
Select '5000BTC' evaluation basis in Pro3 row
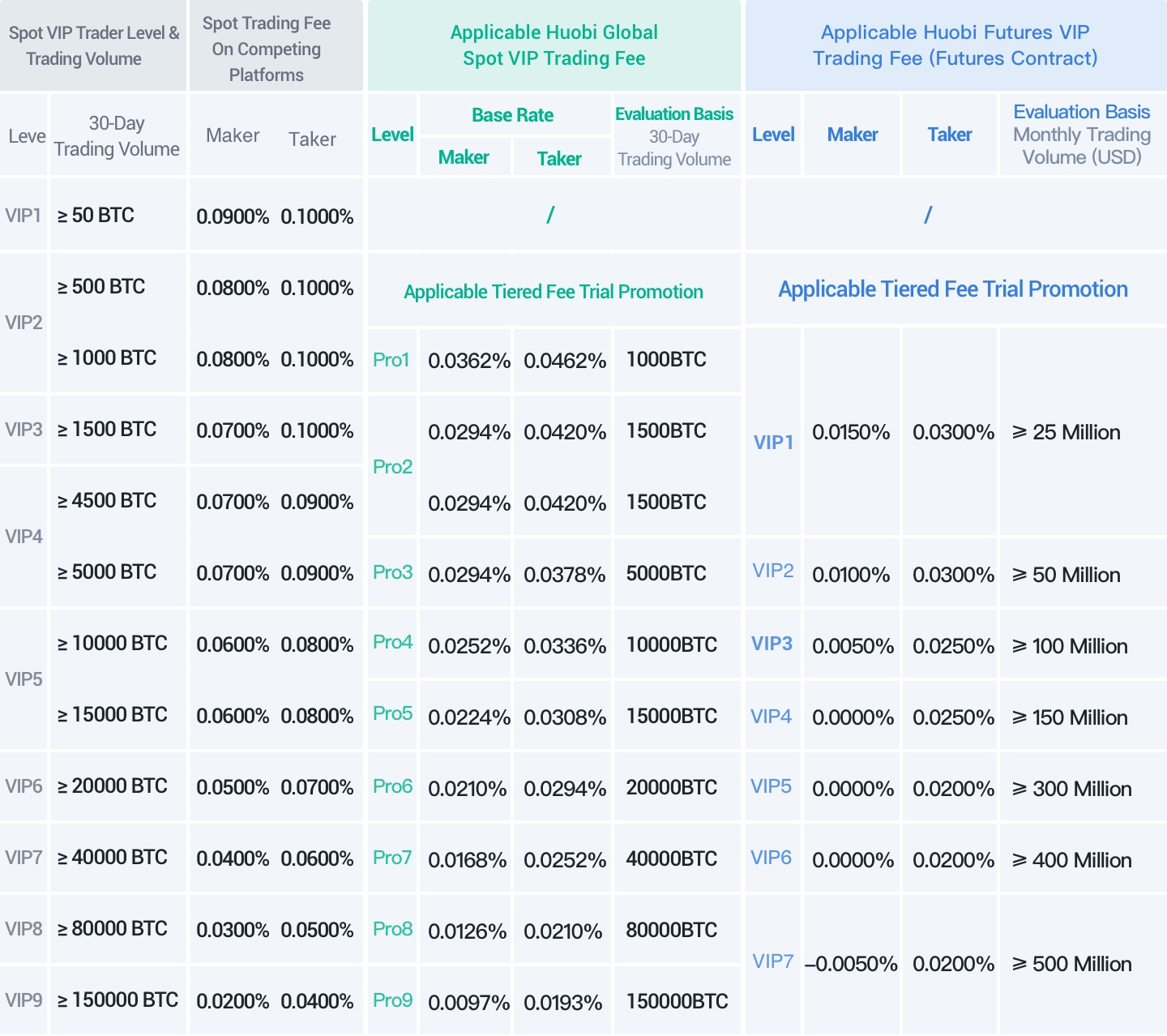pos(666,573)
